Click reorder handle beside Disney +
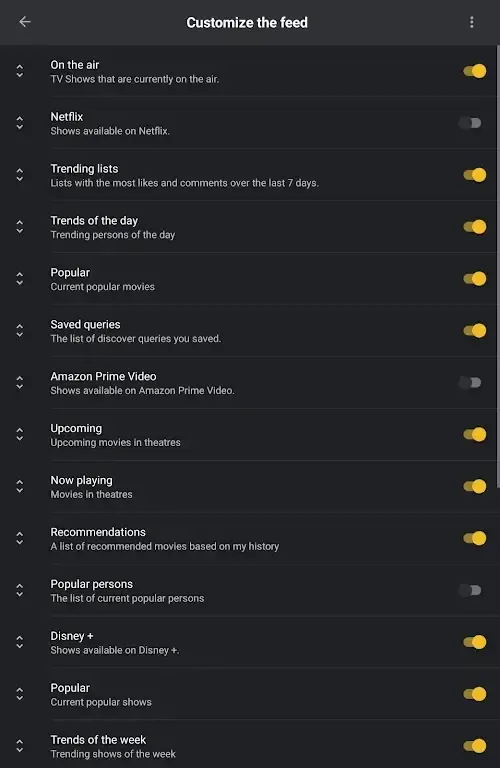The width and height of the screenshot is (500, 768). click(20, 642)
